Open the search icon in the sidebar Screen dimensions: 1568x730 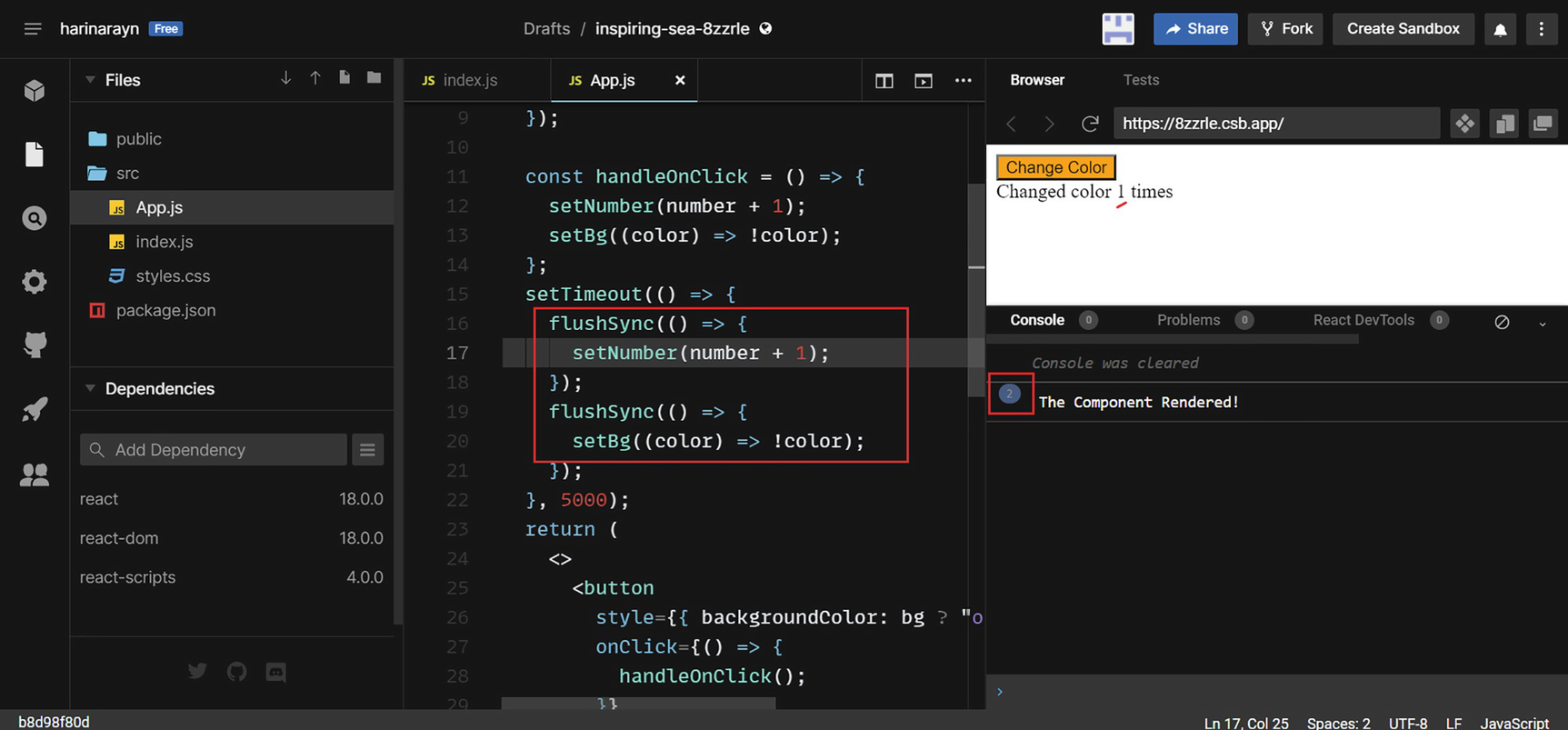click(35, 218)
